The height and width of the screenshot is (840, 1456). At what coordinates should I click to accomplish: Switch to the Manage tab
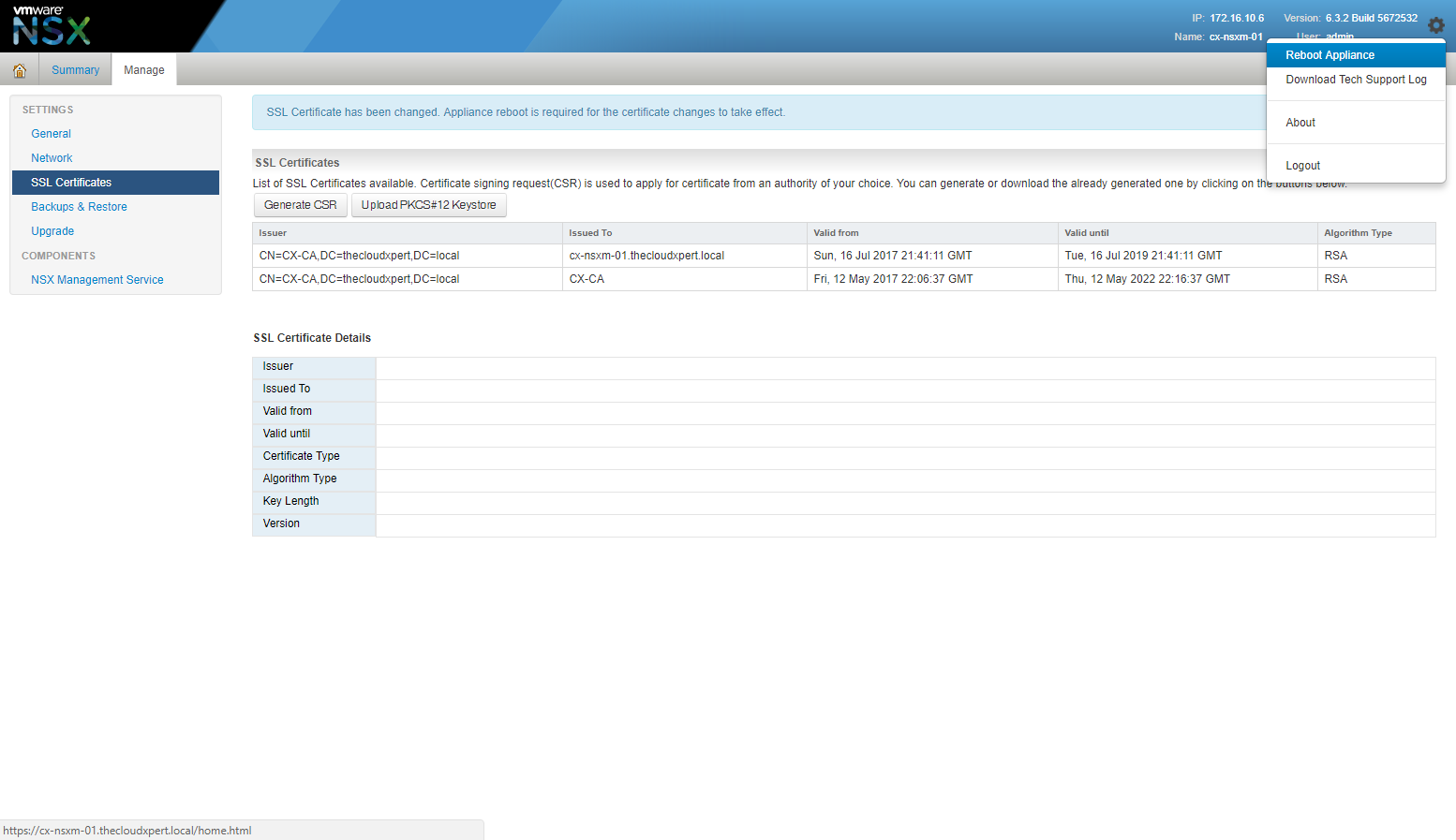point(143,70)
